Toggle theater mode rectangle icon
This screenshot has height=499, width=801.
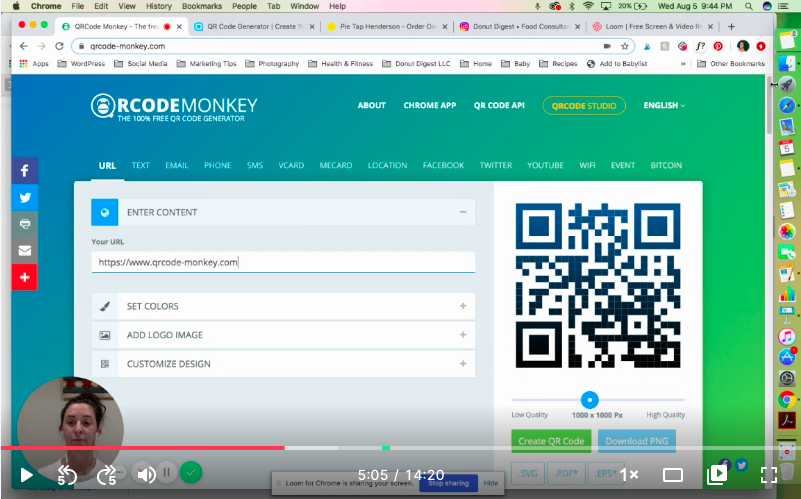[673, 475]
